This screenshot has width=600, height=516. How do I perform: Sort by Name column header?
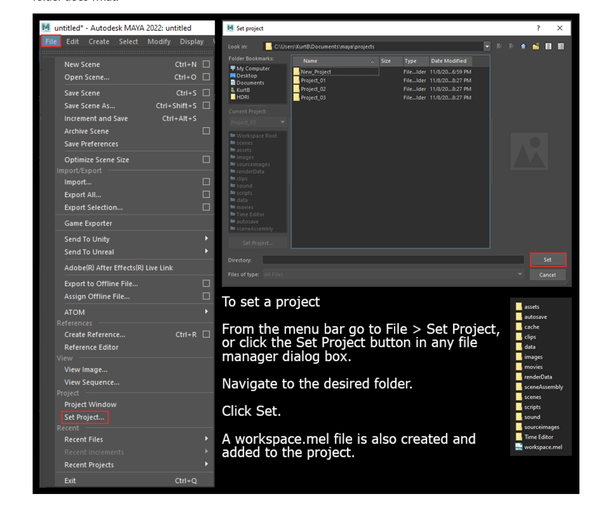pyautogui.click(x=335, y=61)
